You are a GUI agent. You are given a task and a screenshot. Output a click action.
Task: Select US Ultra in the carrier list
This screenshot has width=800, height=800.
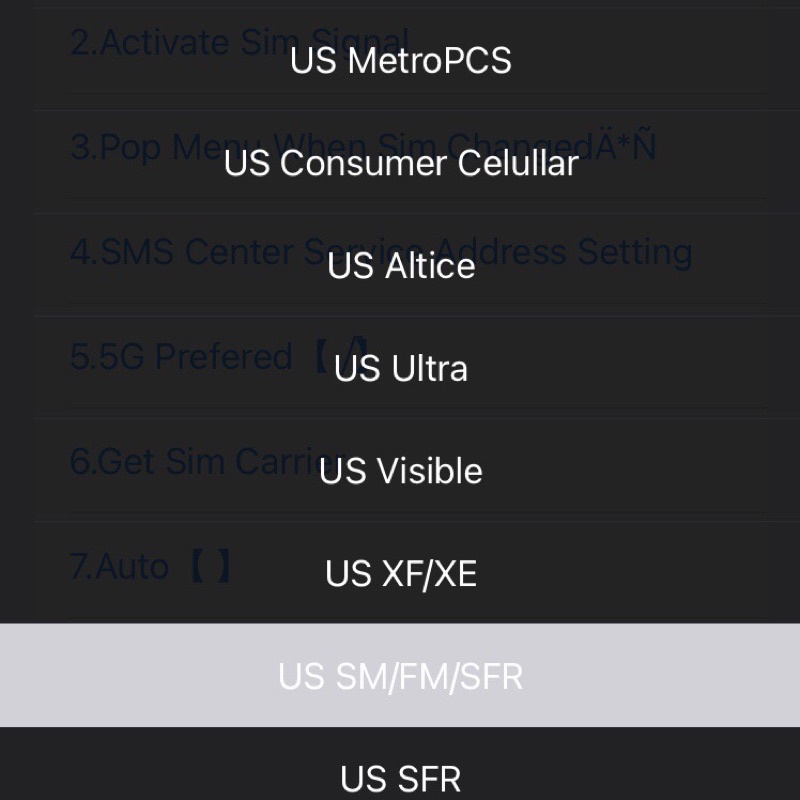(x=400, y=369)
